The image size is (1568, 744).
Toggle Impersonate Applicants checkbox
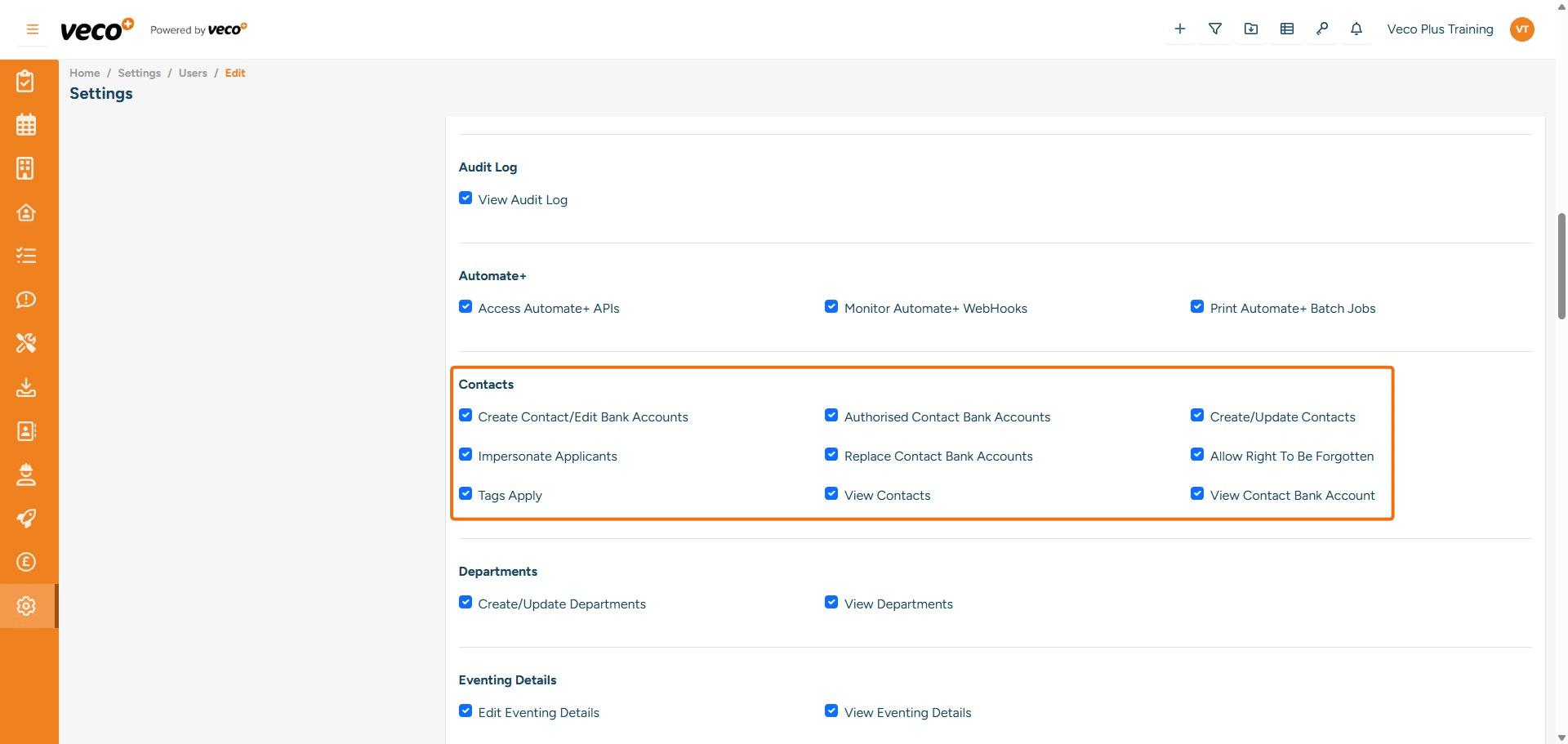pos(465,455)
